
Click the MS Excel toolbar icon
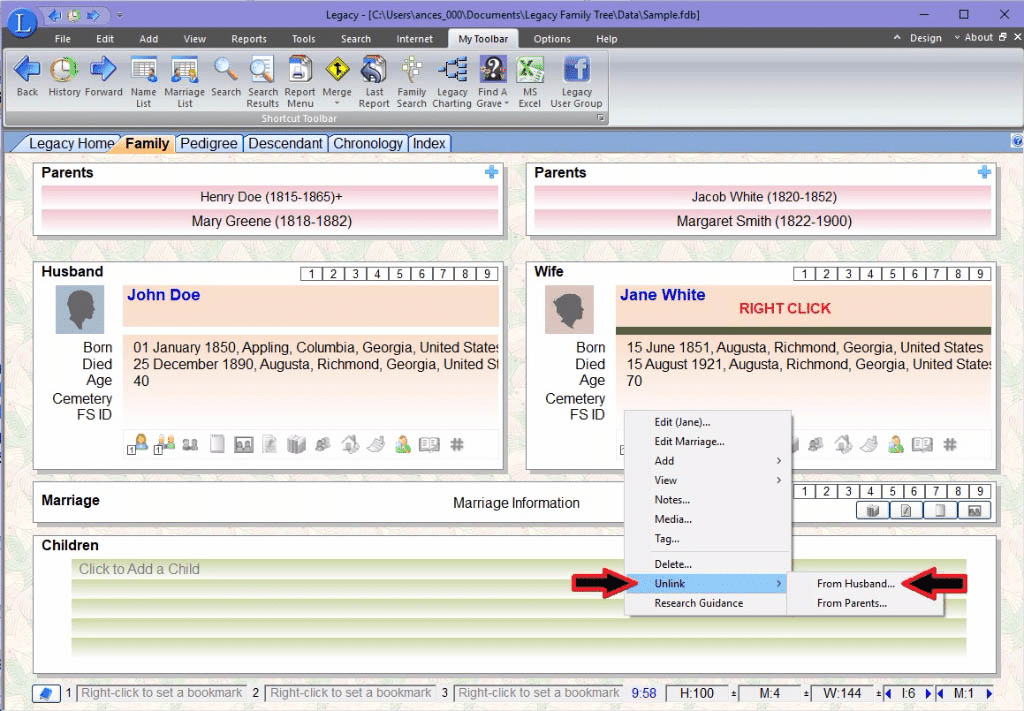point(530,69)
